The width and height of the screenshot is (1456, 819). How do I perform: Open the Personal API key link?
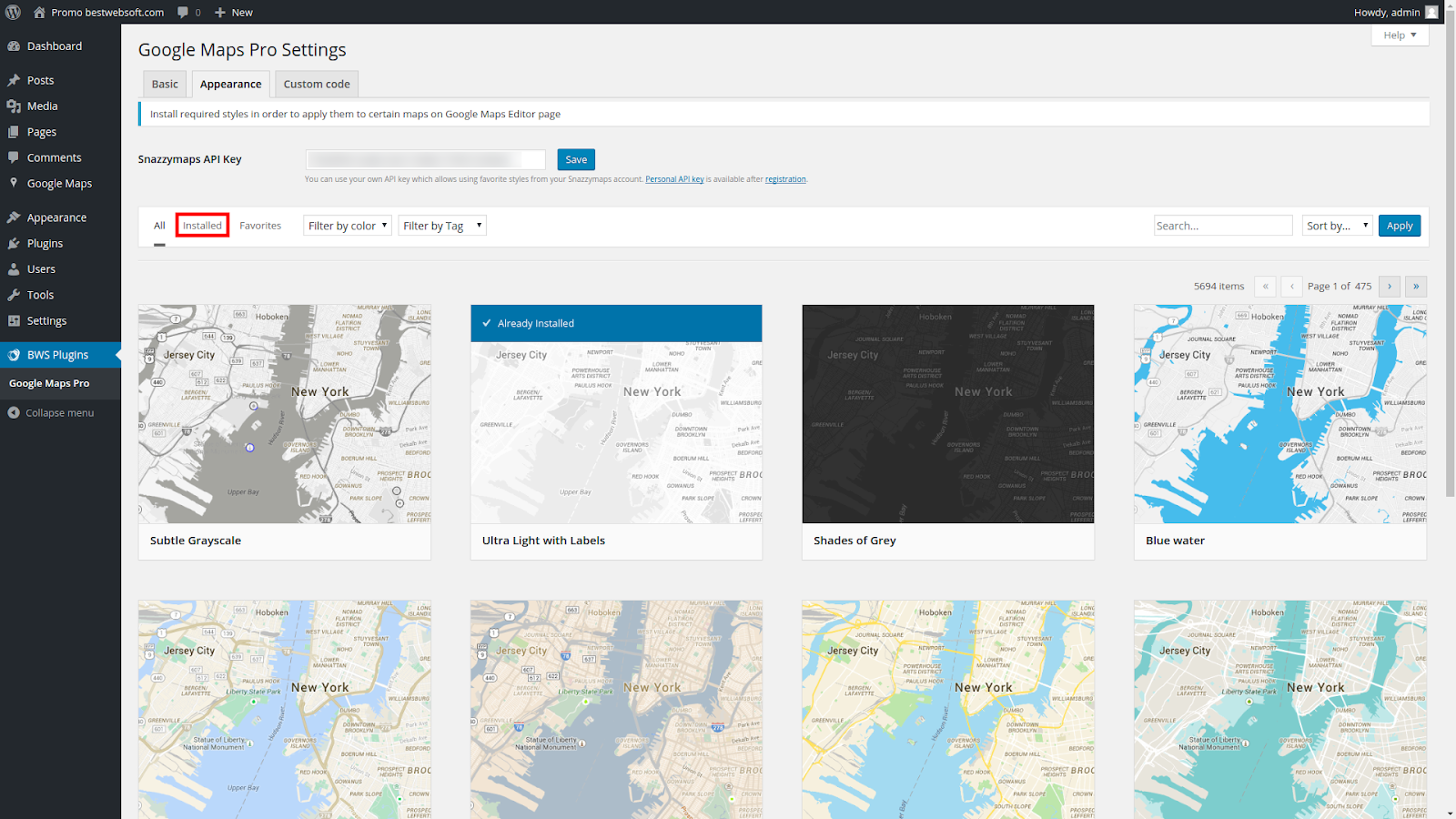pyautogui.click(x=674, y=179)
